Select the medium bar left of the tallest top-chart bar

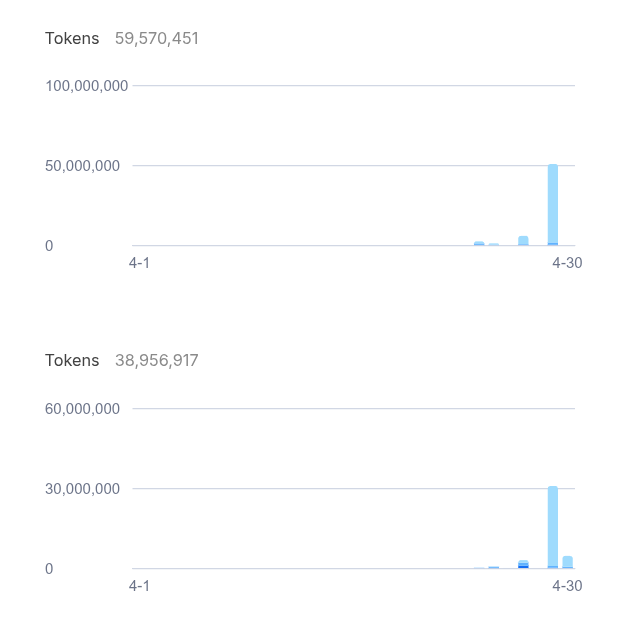coord(523,241)
